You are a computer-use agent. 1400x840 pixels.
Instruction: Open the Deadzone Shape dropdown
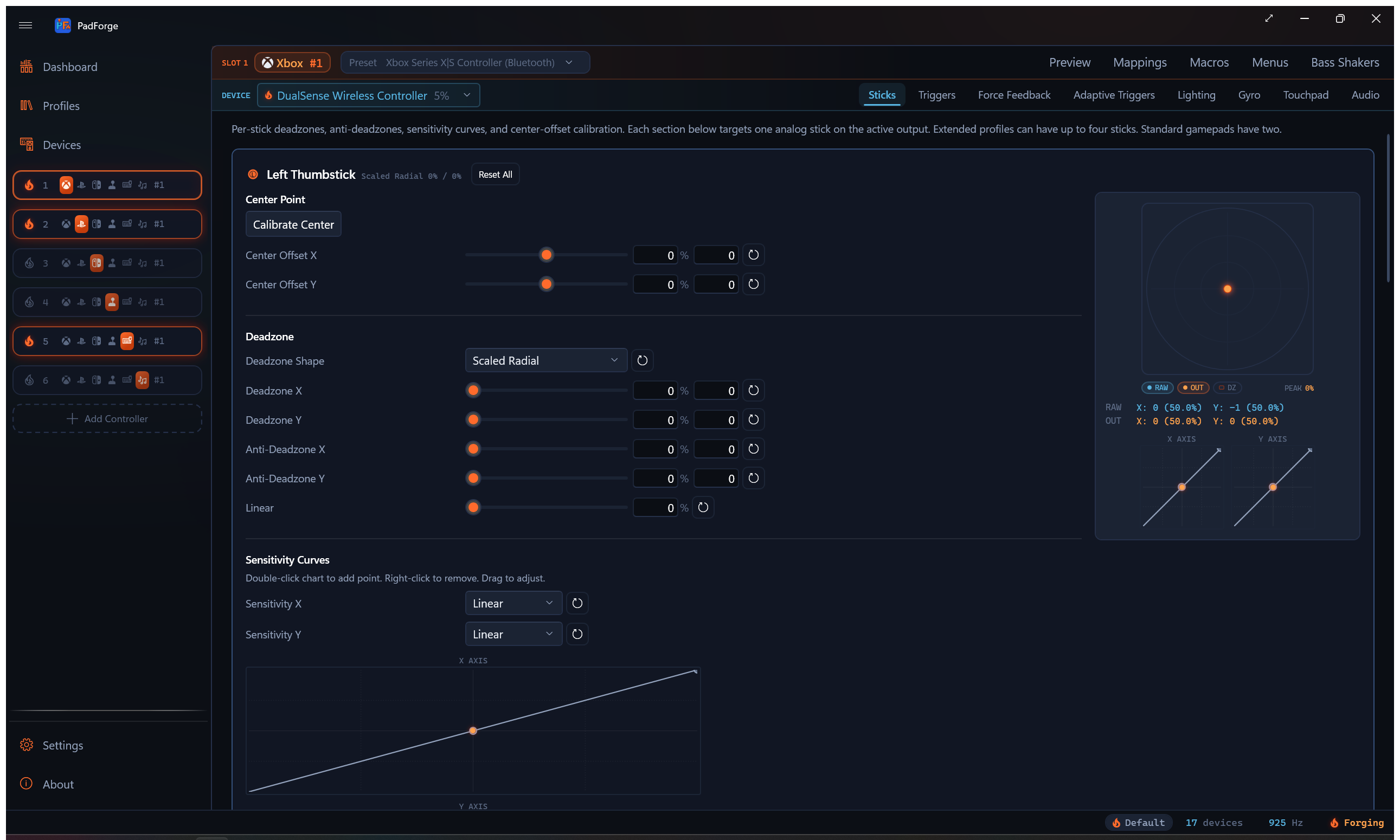click(x=545, y=360)
